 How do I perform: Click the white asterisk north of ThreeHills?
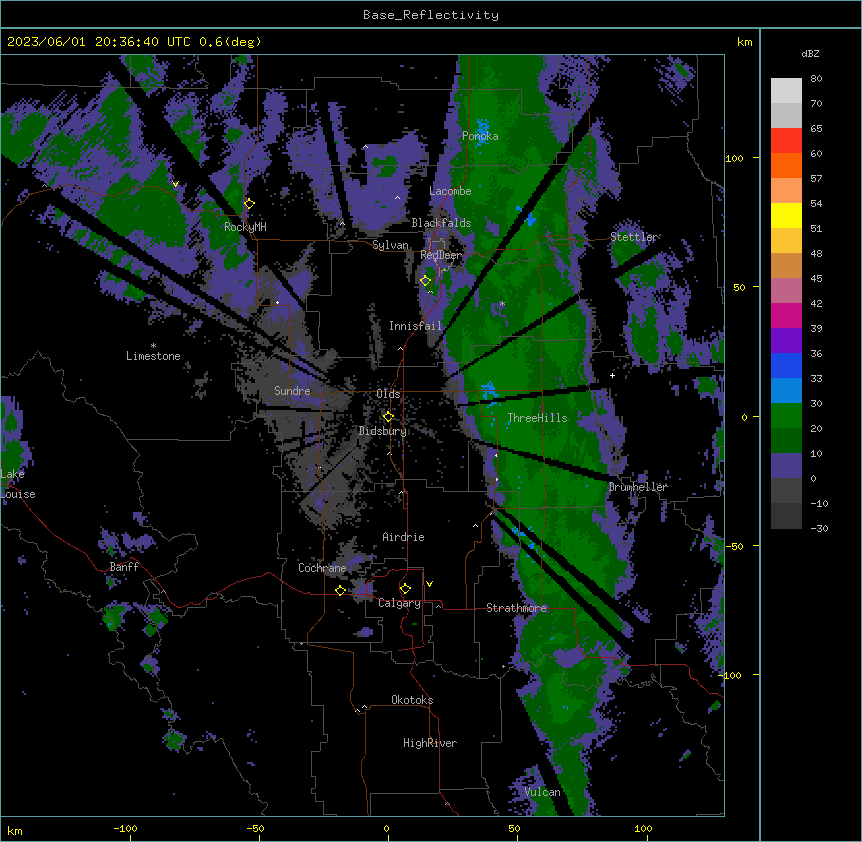click(502, 304)
